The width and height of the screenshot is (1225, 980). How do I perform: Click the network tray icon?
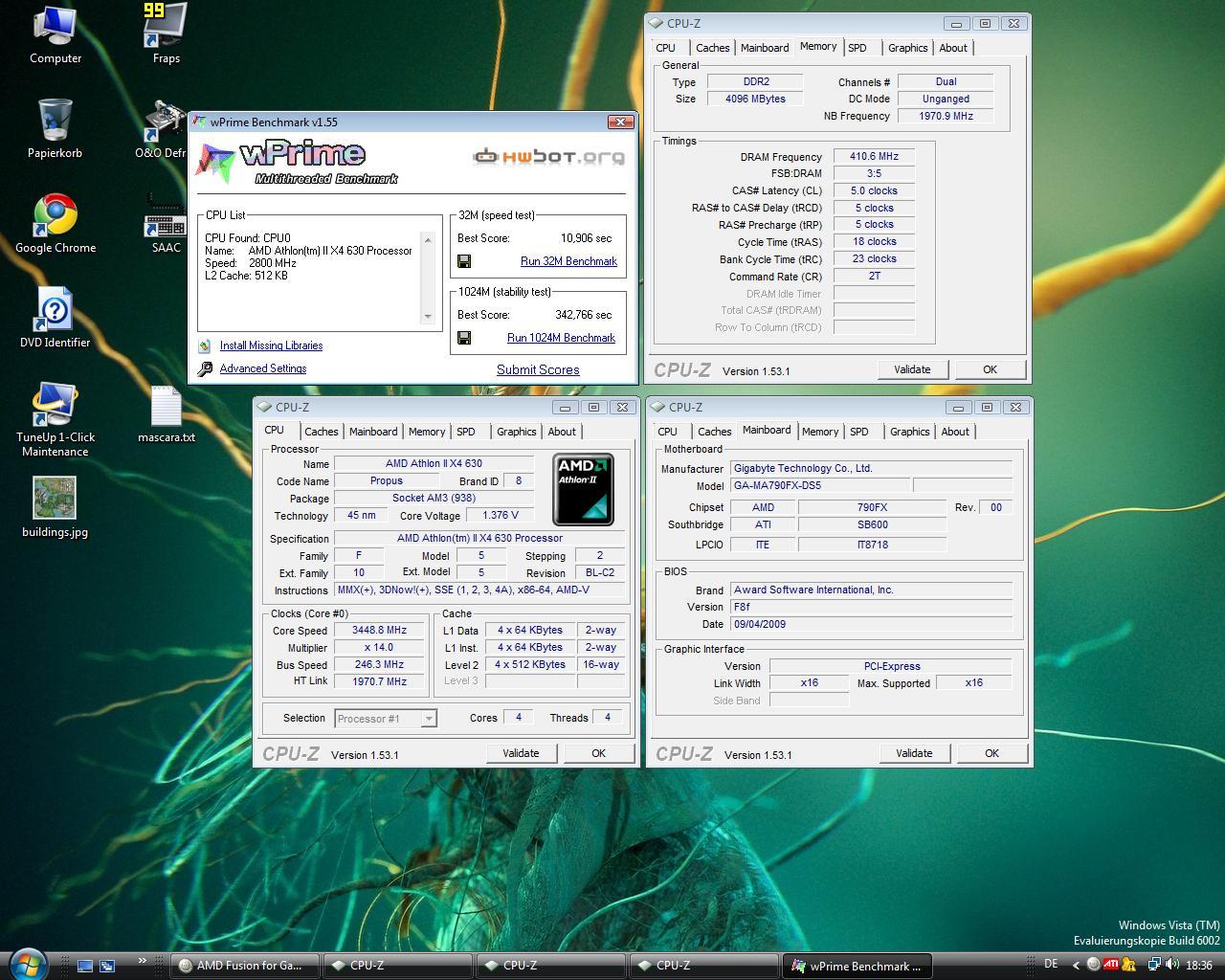(1155, 966)
